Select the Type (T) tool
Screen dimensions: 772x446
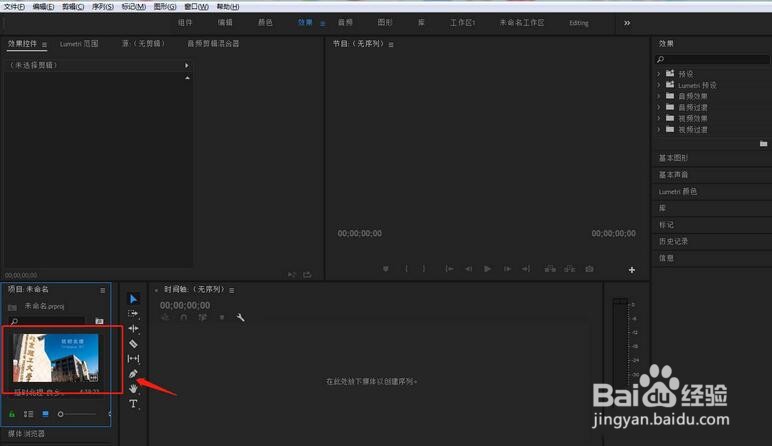(133, 404)
